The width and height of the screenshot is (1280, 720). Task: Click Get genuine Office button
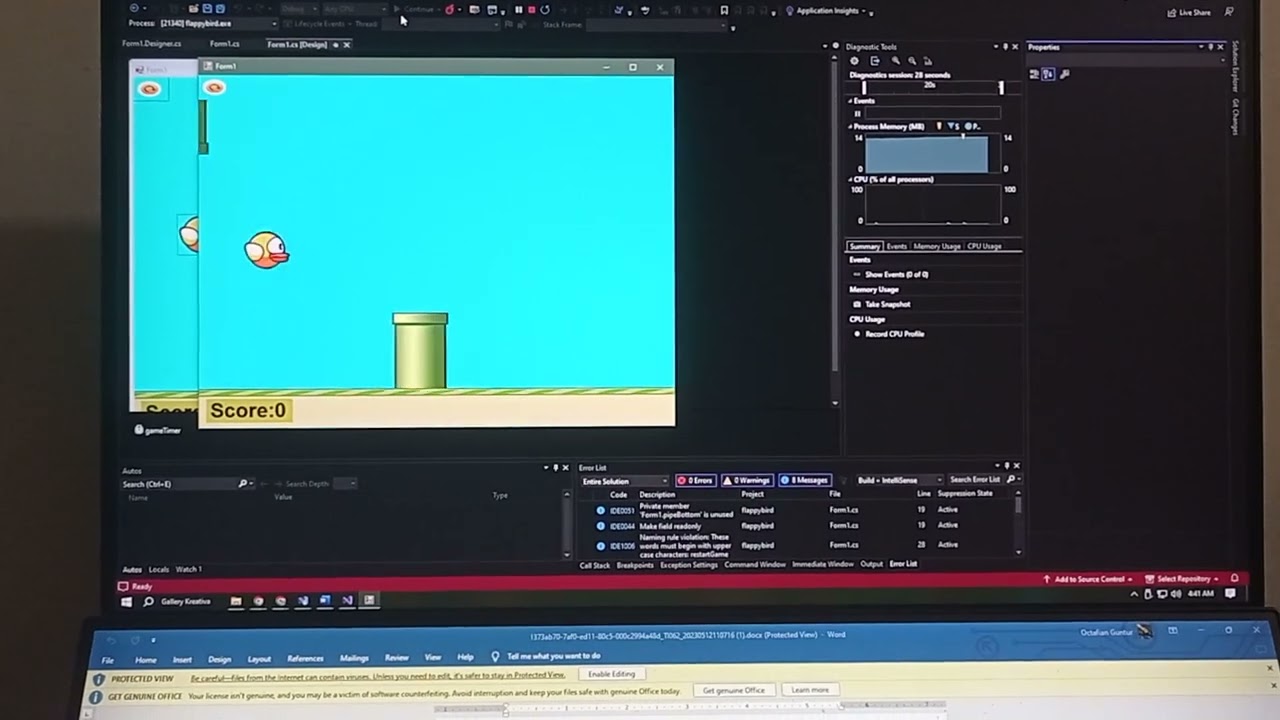(x=733, y=690)
